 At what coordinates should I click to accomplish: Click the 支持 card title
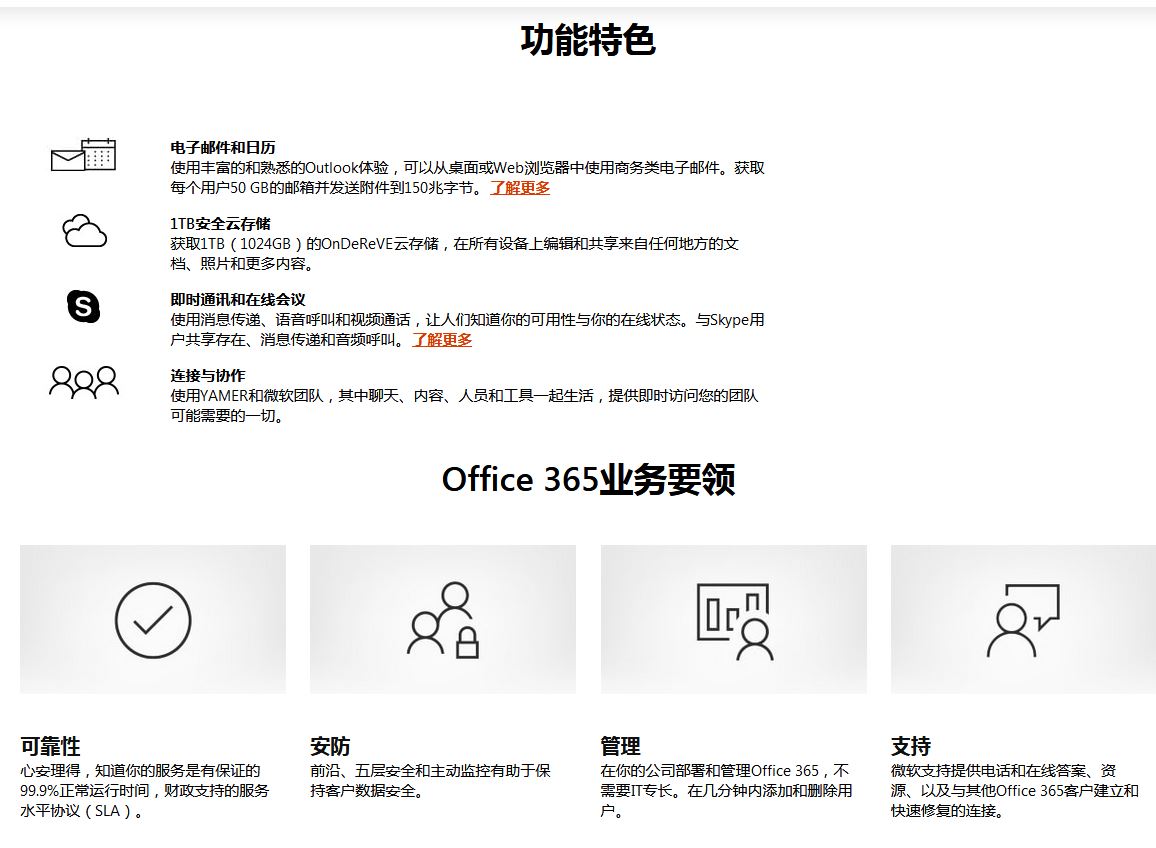click(910, 746)
